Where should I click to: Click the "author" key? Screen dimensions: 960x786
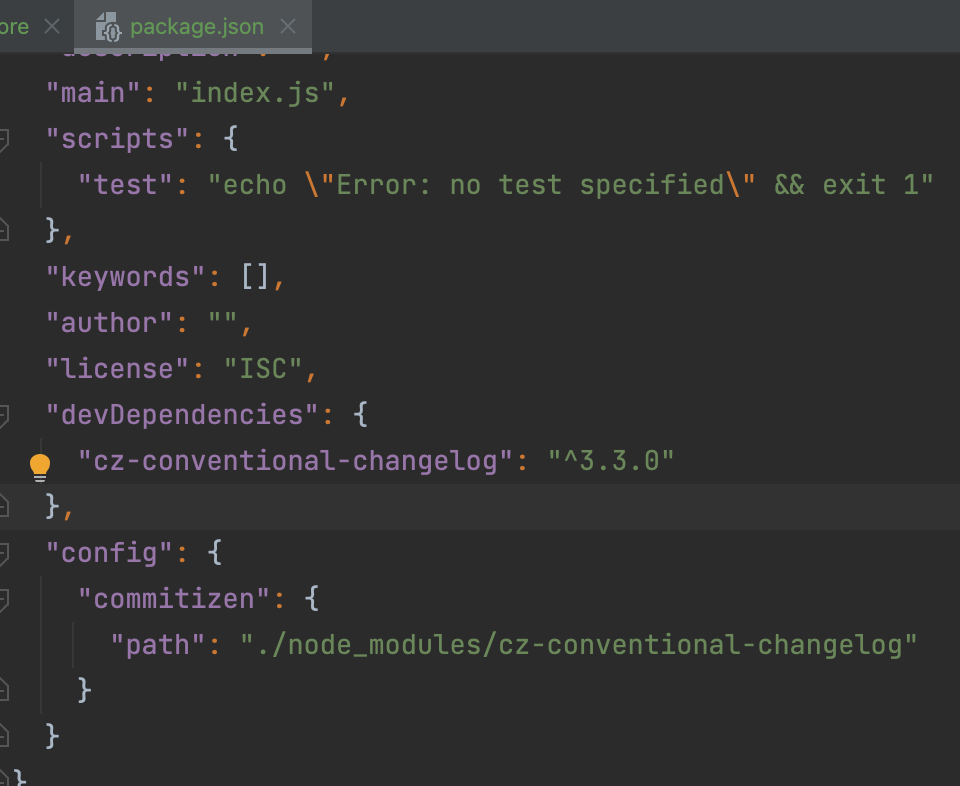[110, 323]
